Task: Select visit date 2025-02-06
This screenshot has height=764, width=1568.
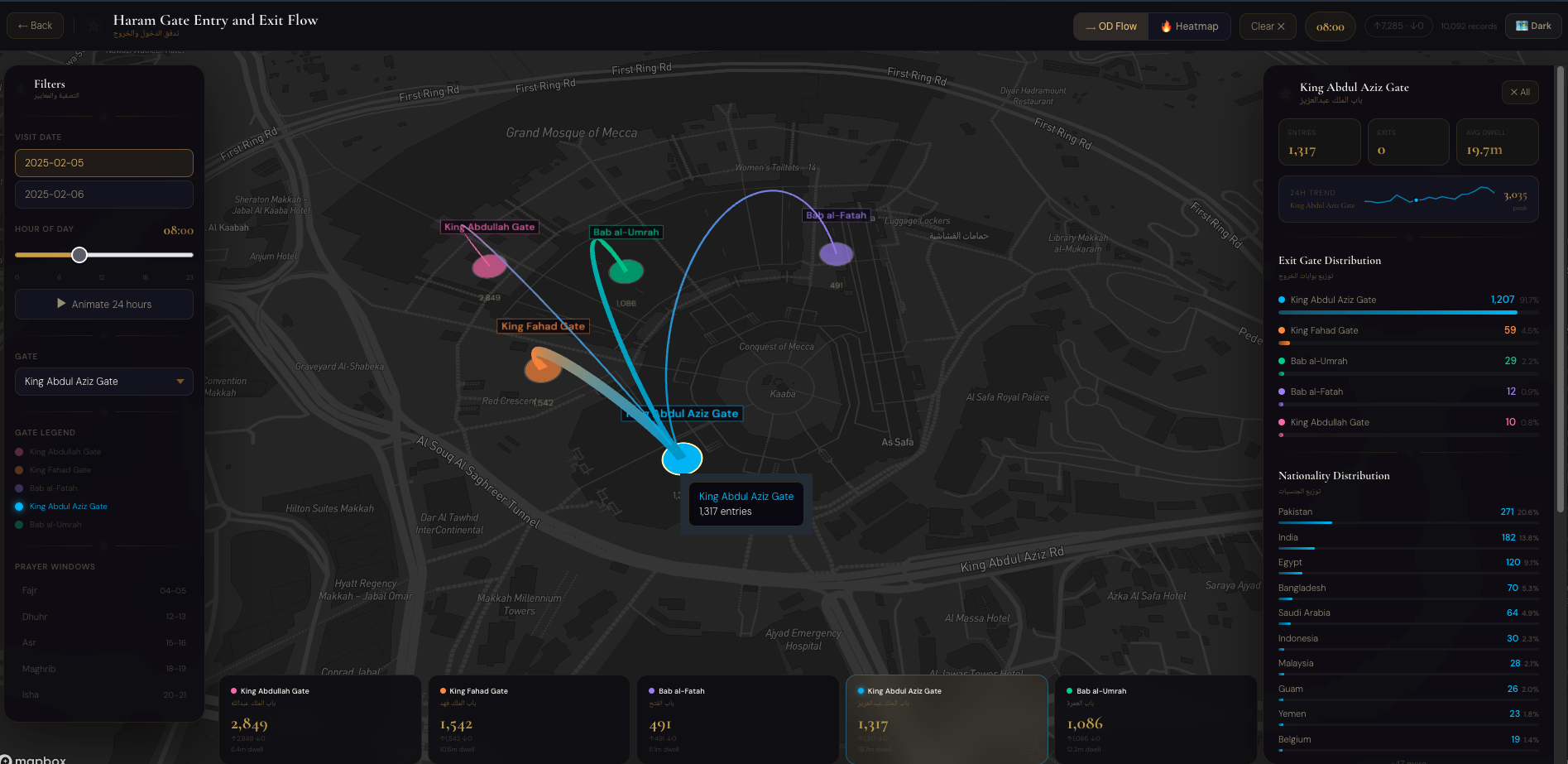Action: (x=104, y=195)
